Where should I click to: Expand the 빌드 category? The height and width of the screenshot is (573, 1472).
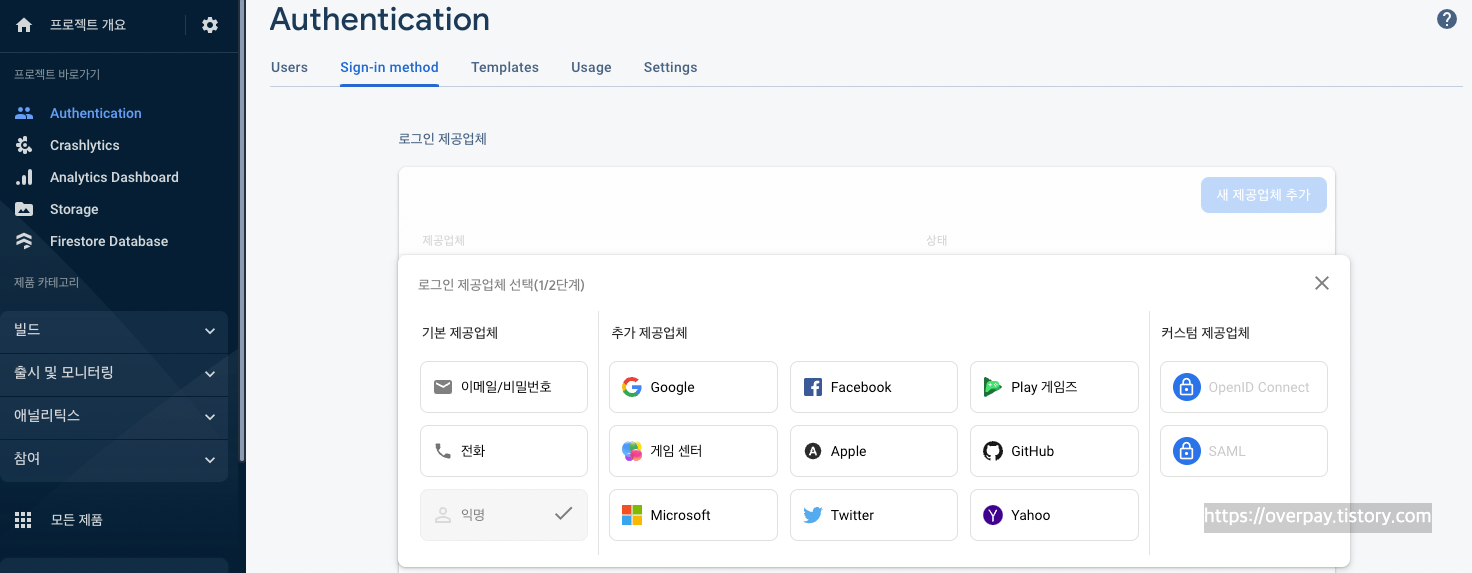point(114,331)
